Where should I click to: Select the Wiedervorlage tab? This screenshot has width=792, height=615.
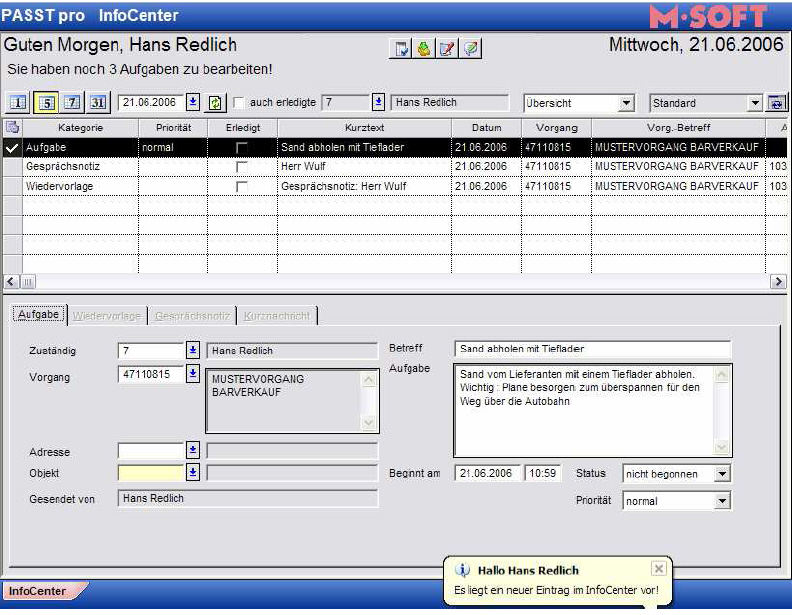[107, 316]
